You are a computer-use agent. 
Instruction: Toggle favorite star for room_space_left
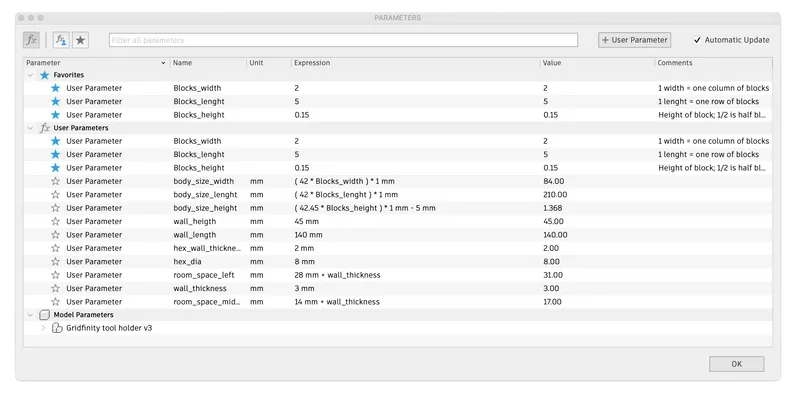coord(56,275)
